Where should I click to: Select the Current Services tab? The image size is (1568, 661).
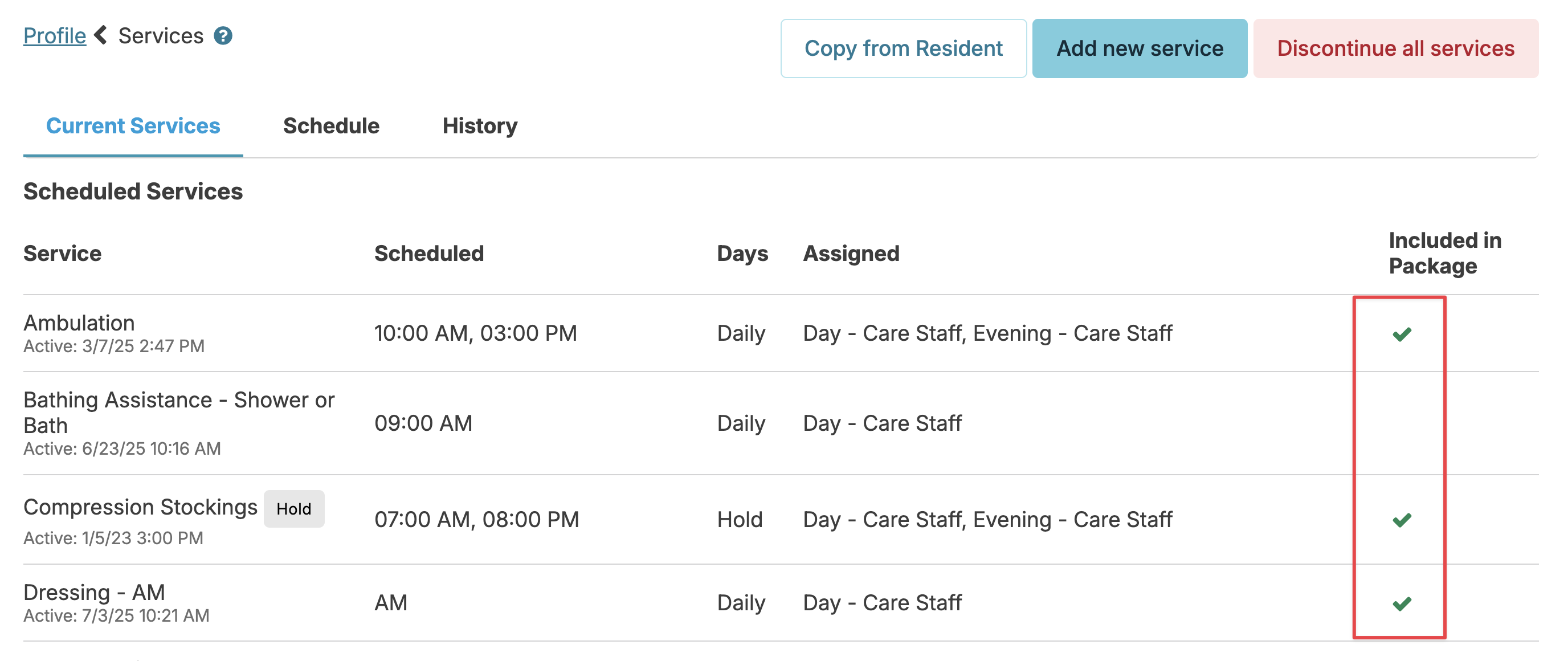click(133, 126)
